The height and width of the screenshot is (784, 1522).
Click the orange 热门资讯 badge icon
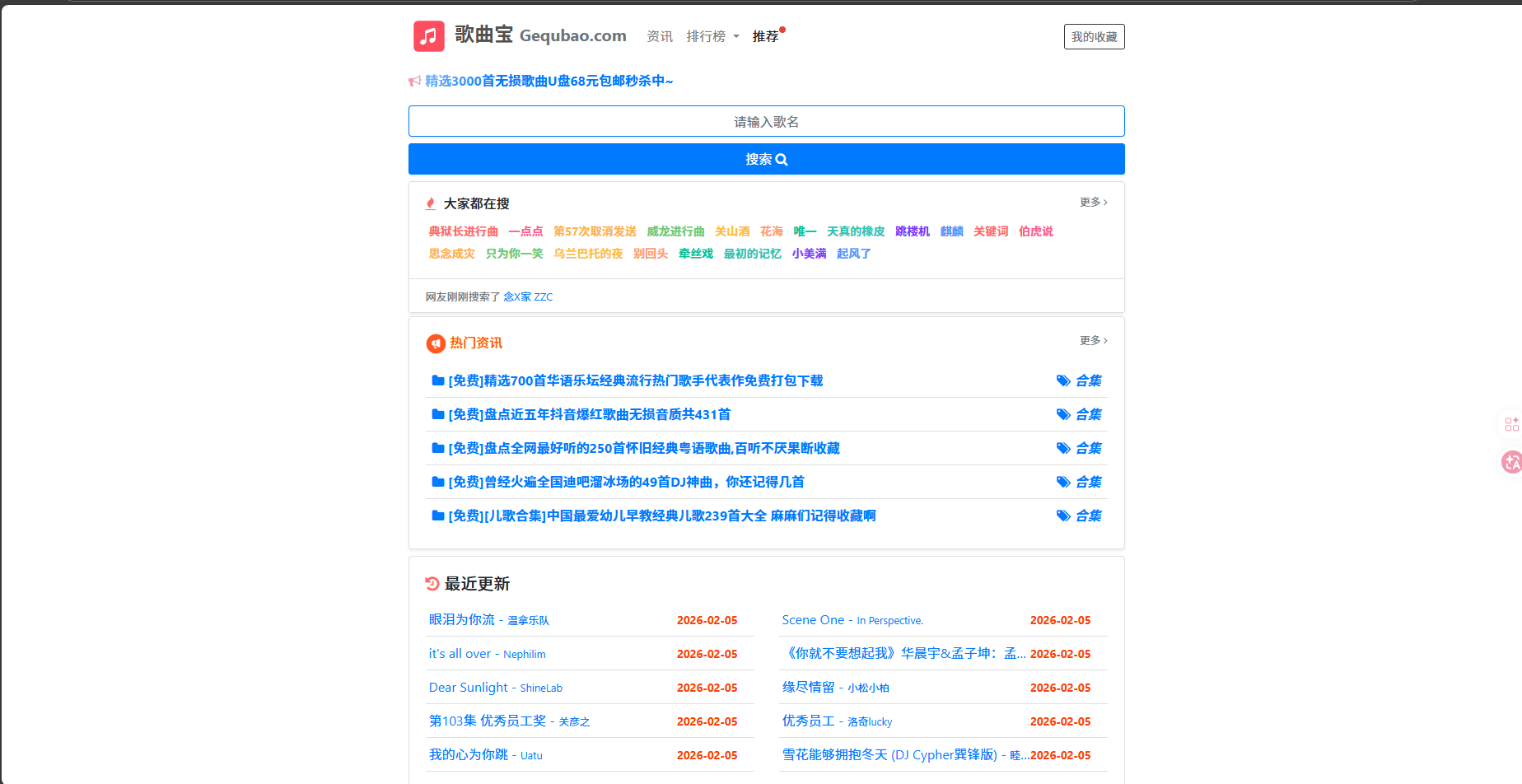pyautogui.click(x=436, y=343)
